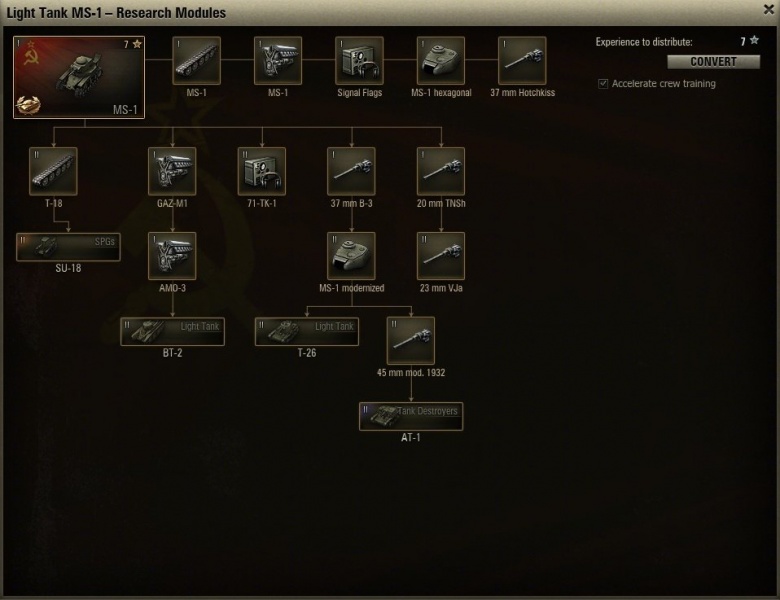Toggle Accelerate crew training checkbox
Screen dimensions: 780x600
(603, 84)
